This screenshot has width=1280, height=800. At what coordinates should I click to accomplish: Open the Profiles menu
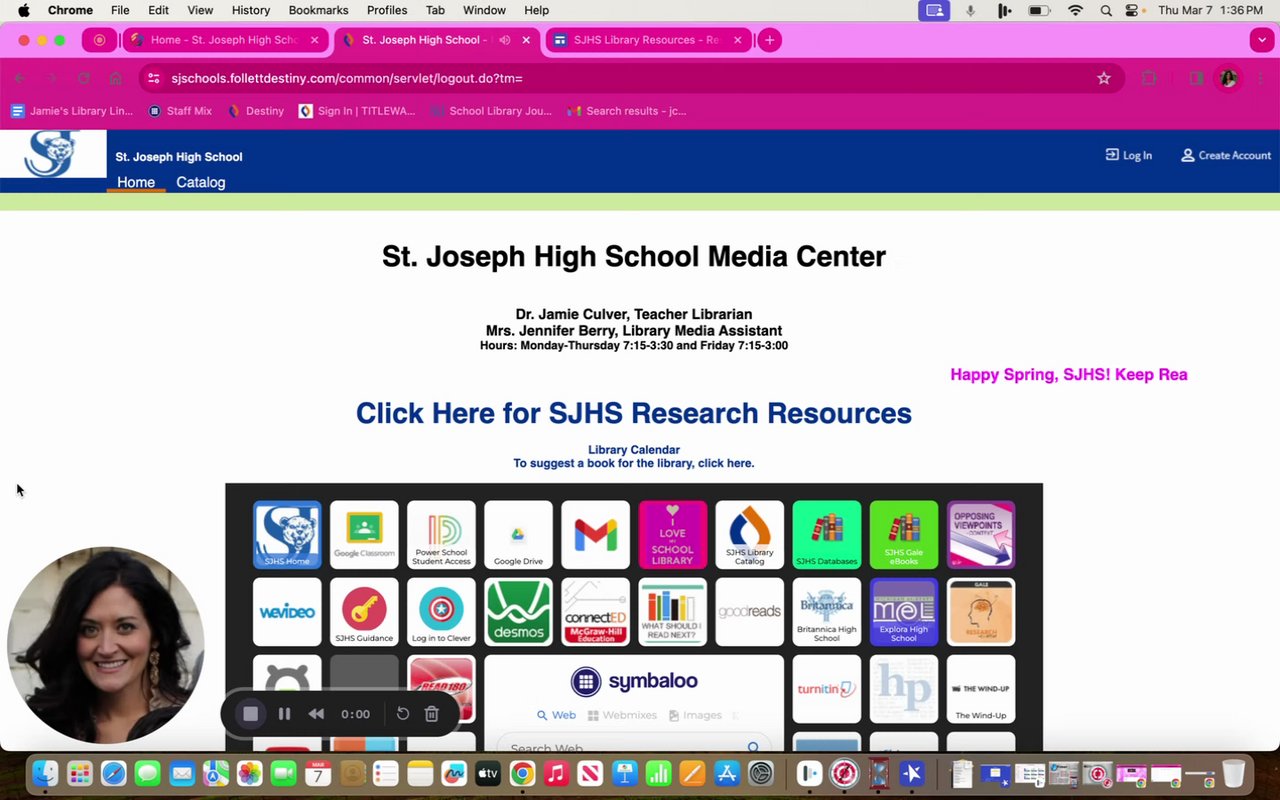[x=386, y=10]
